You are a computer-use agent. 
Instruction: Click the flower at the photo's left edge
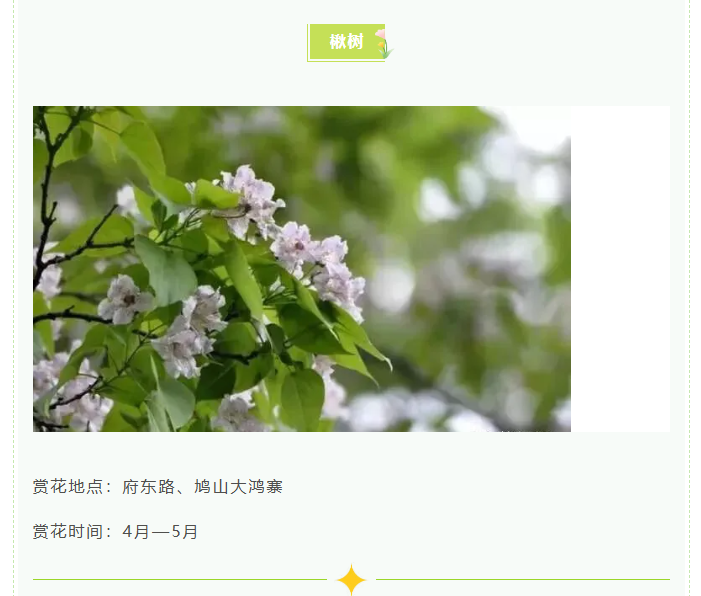(x=47, y=277)
